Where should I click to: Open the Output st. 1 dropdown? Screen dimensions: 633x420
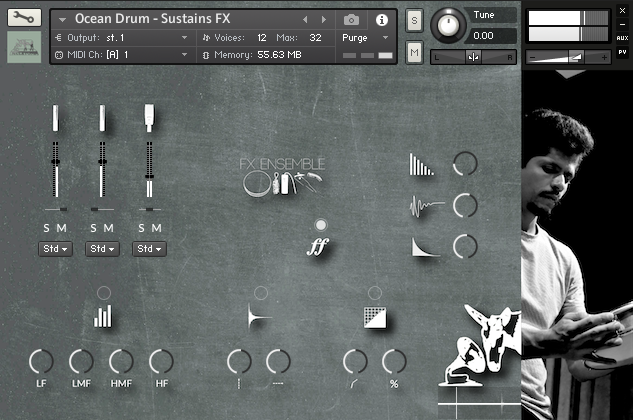(184, 38)
